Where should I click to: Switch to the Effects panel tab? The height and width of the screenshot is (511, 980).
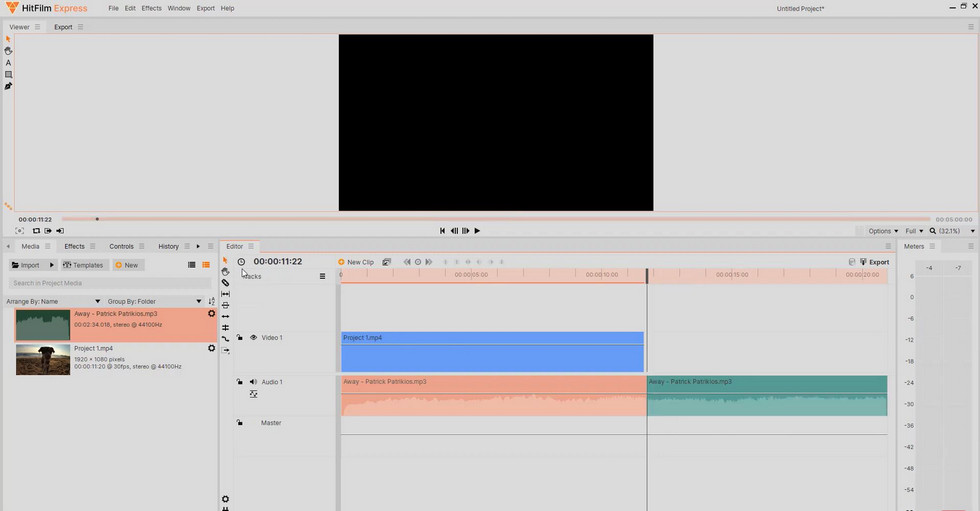click(x=74, y=246)
